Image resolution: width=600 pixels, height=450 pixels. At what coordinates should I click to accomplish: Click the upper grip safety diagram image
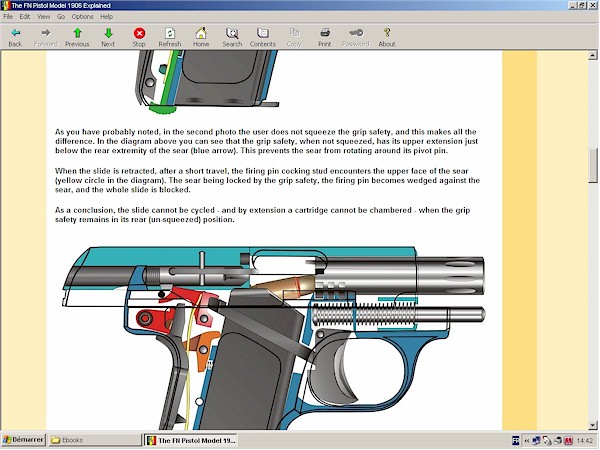click(x=207, y=82)
